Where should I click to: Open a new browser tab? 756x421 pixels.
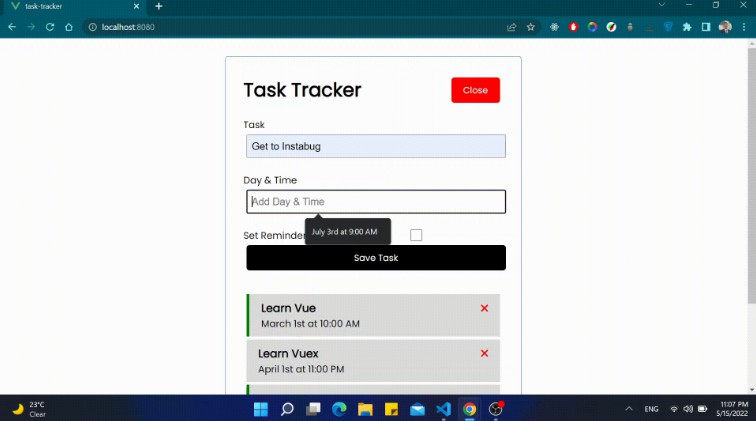coord(158,6)
